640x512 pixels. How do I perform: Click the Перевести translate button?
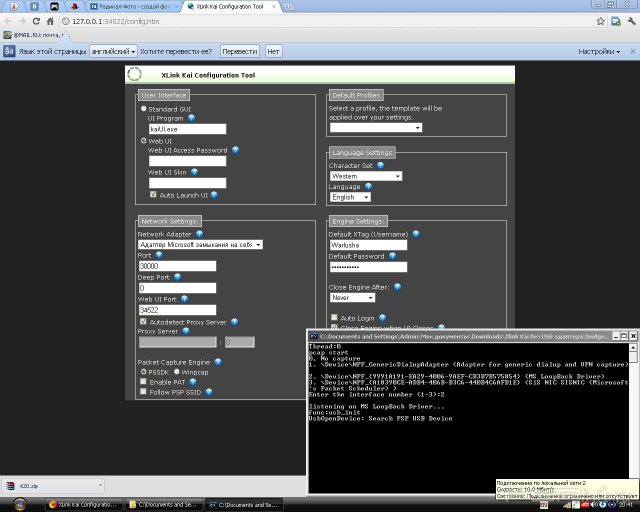click(x=239, y=50)
